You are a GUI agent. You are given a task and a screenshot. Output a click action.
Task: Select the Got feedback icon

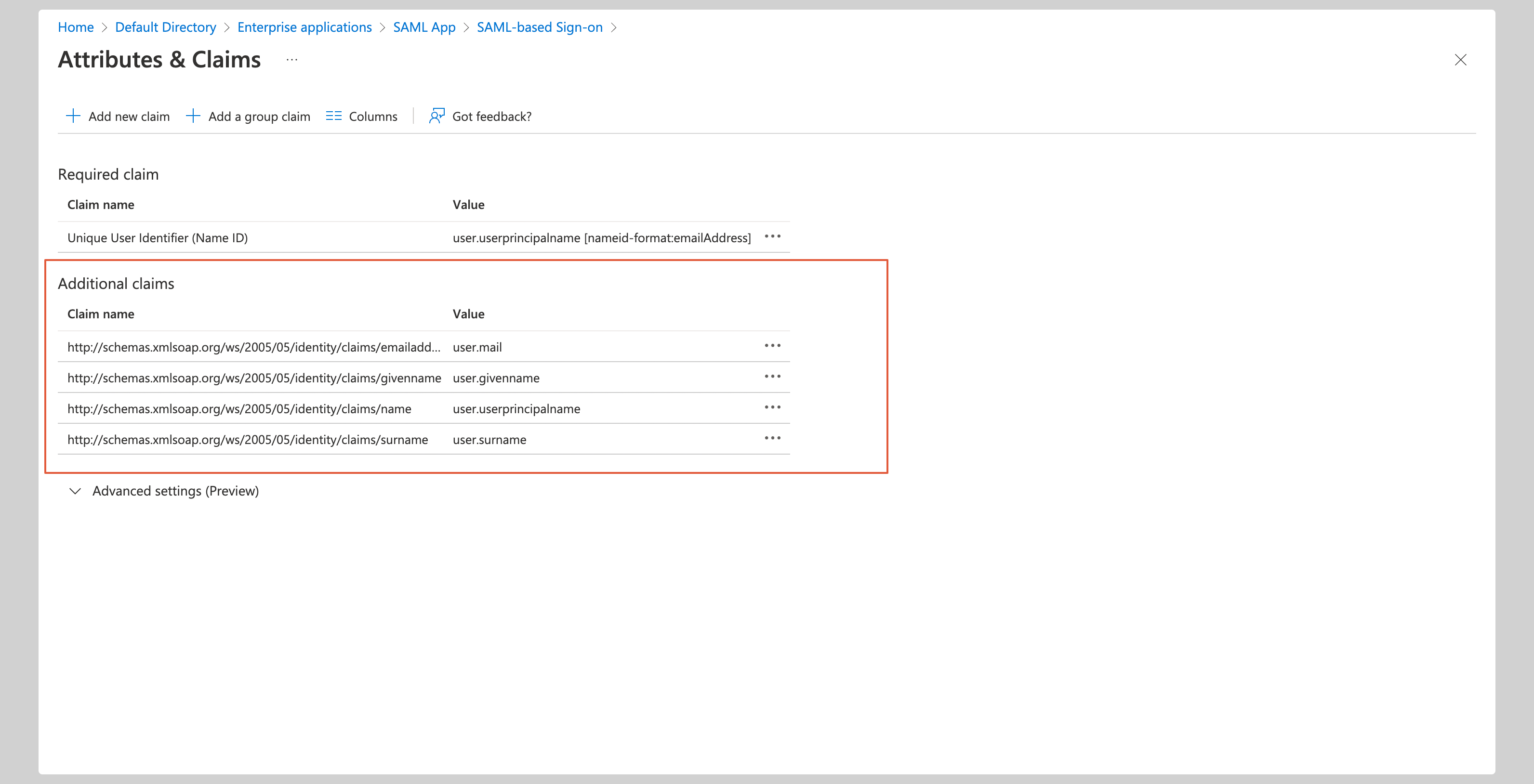pos(436,116)
